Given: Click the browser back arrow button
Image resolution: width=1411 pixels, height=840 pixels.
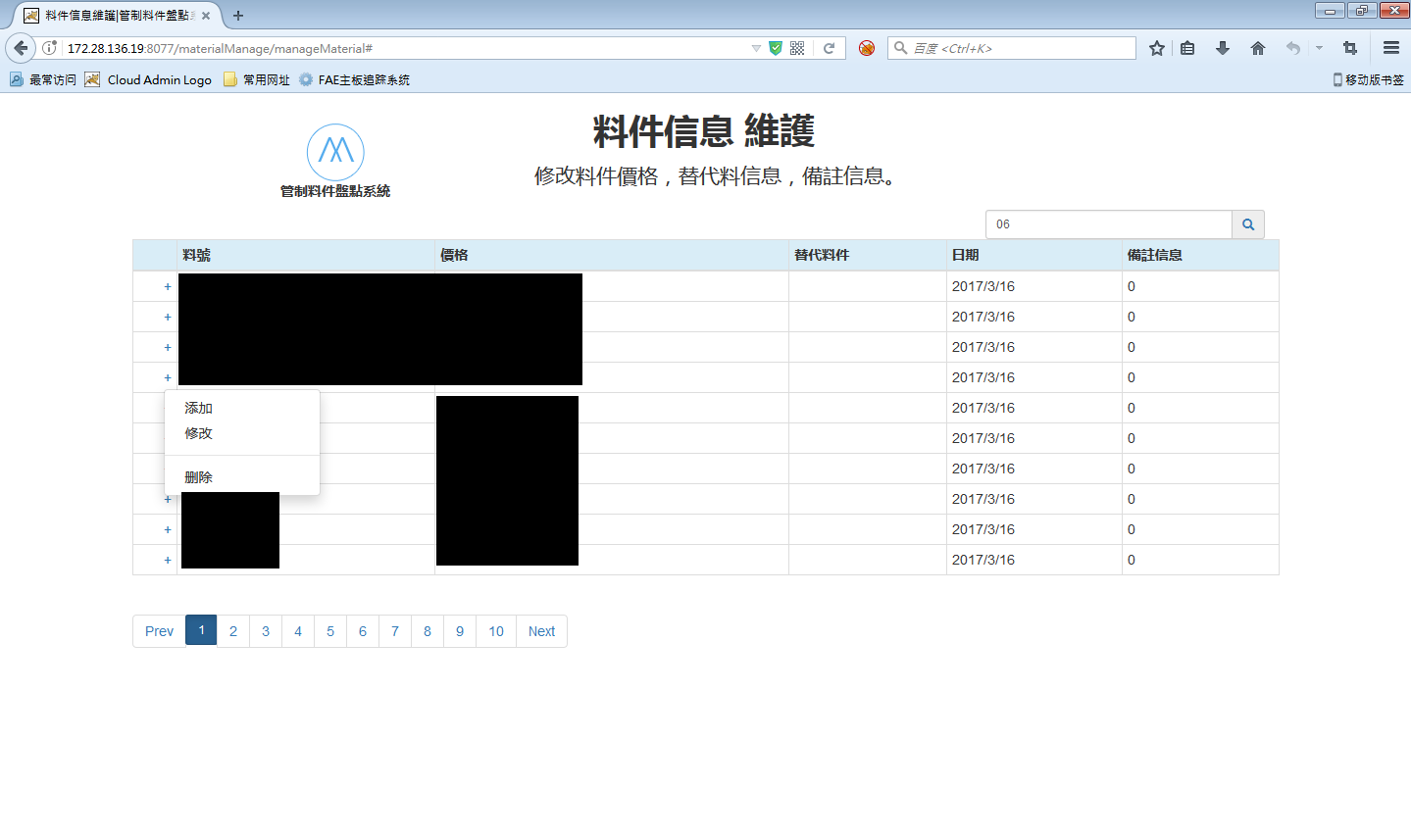Looking at the screenshot, I should click(21, 48).
